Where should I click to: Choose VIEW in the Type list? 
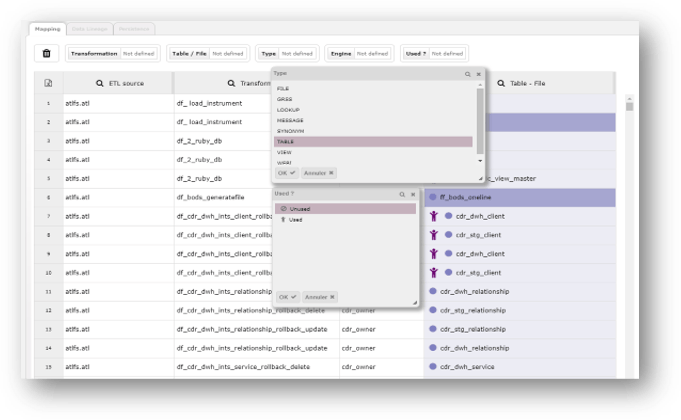[x=373, y=152]
